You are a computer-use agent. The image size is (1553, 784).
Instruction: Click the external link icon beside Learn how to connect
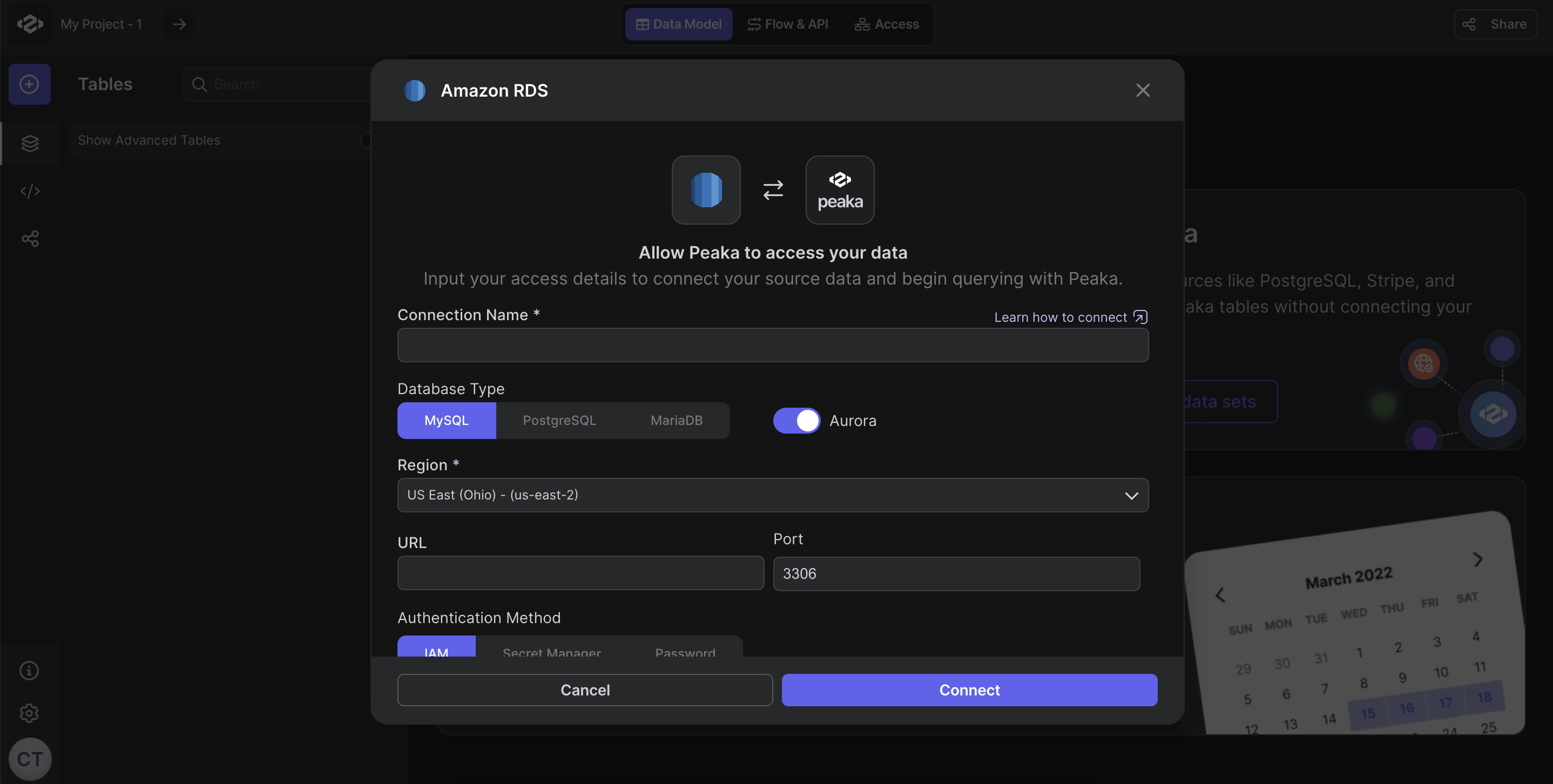point(1140,317)
